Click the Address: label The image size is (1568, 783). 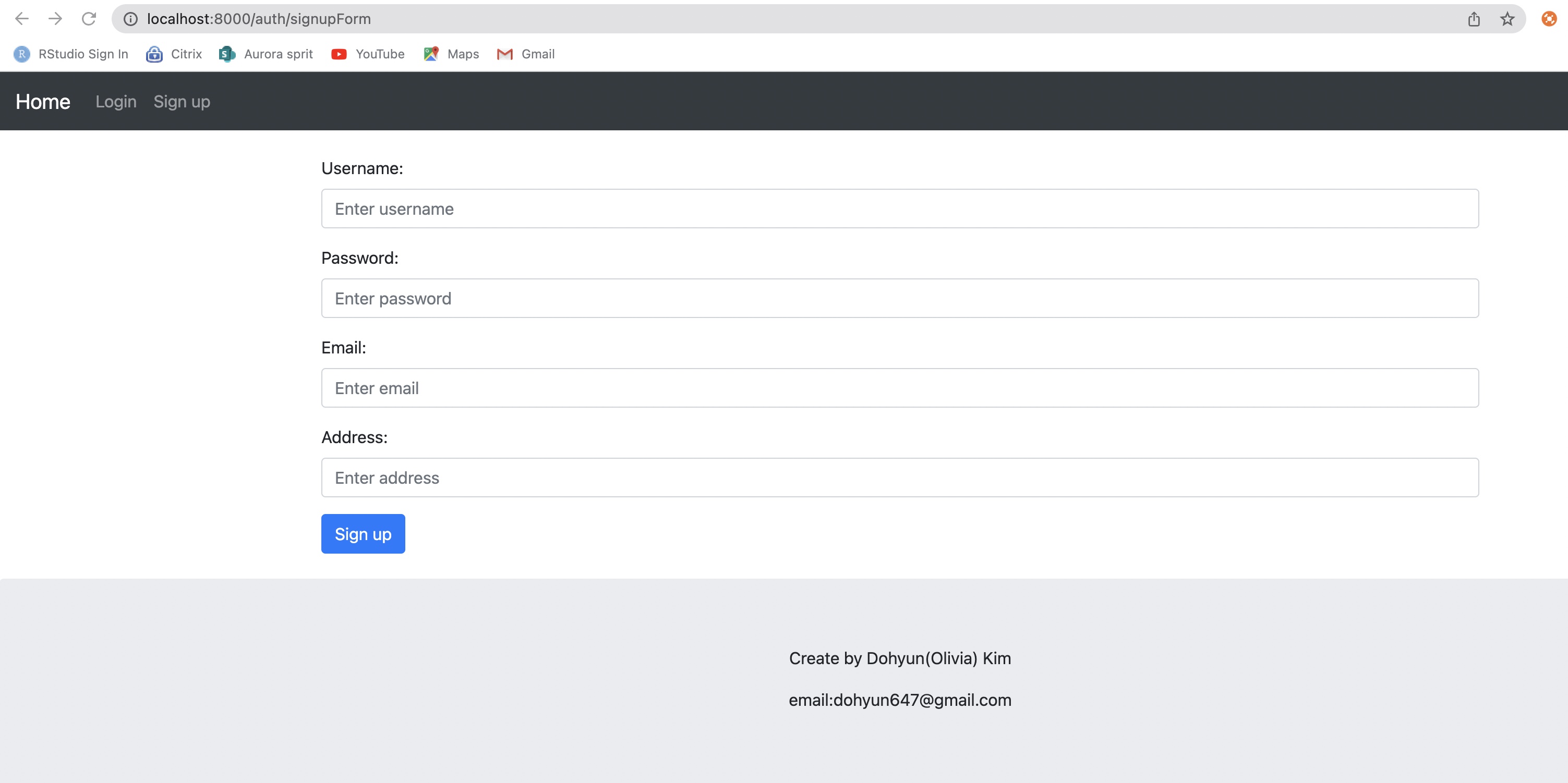coord(354,437)
